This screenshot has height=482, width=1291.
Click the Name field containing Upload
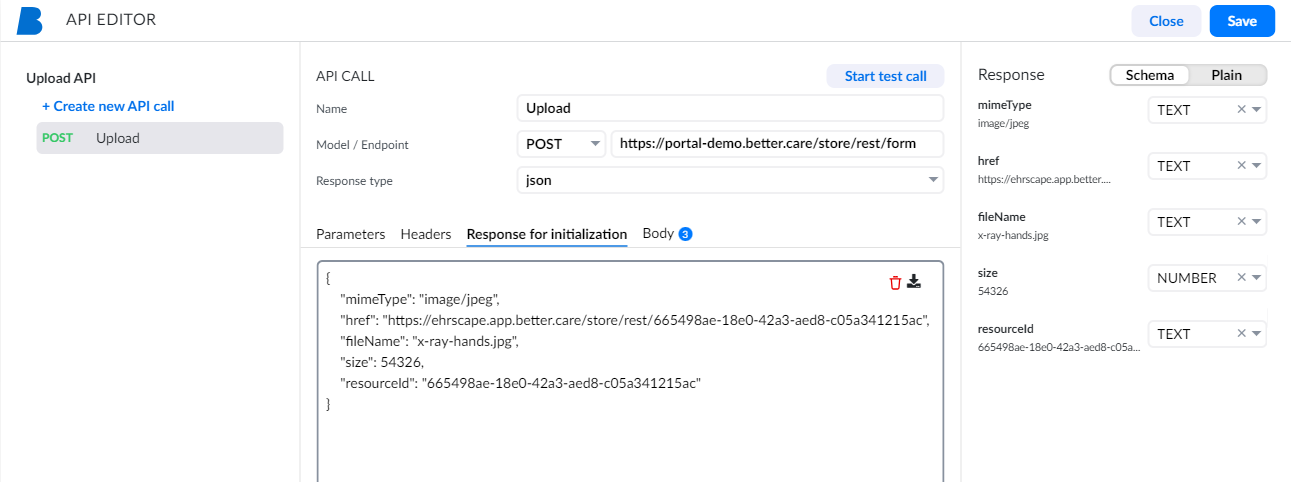pyautogui.click(x=730, y=108)
